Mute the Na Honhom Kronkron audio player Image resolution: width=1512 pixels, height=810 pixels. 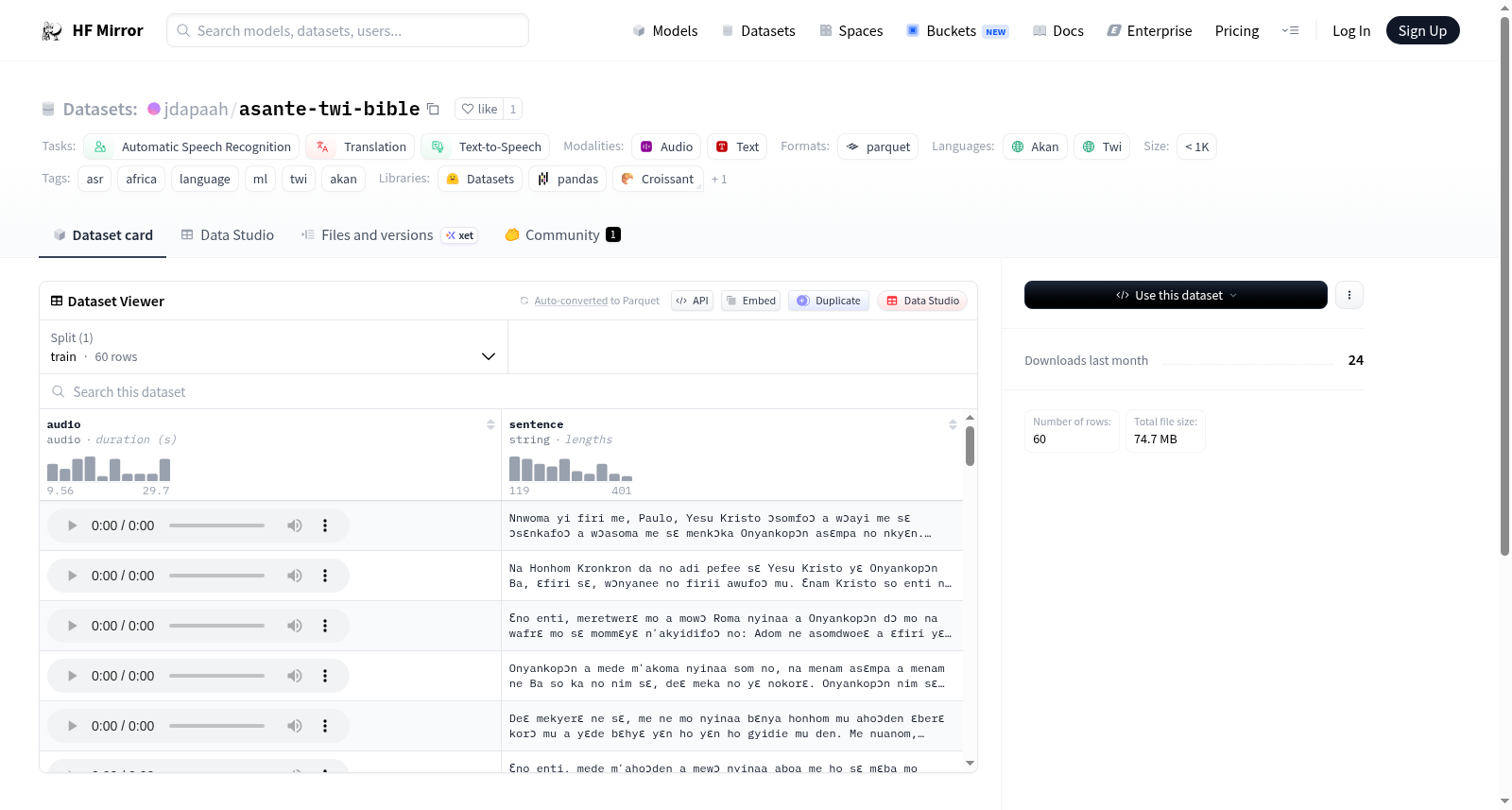pyautogui.click(x=295, y=576)
